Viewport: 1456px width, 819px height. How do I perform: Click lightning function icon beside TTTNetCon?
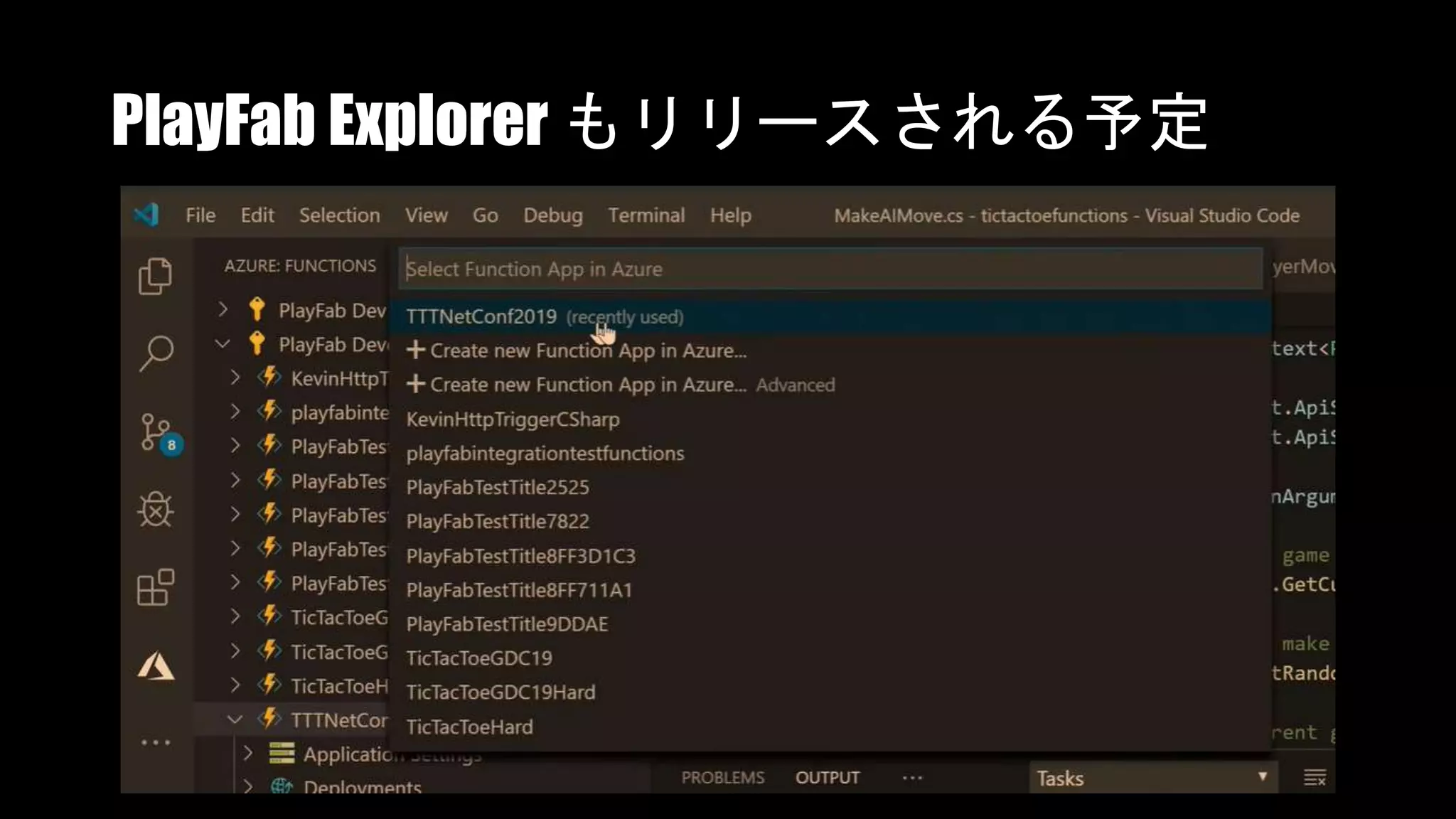(x=269, y=719)
